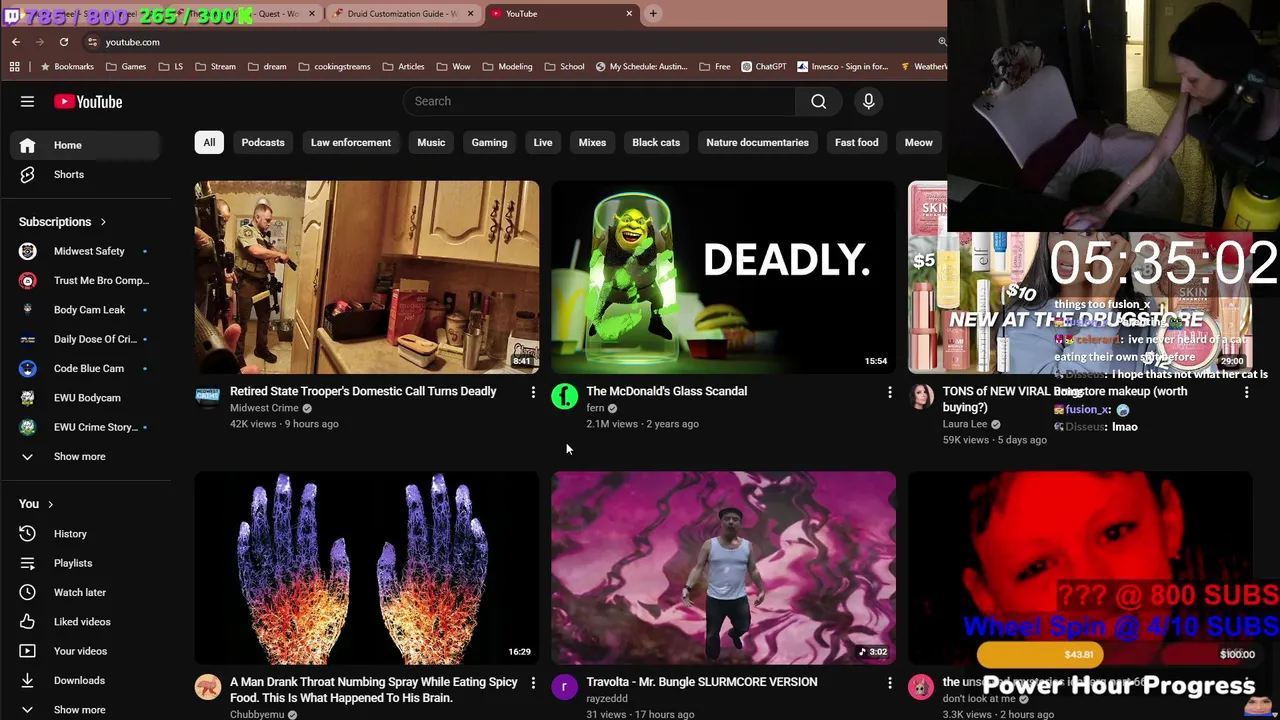Select the Law enforcement filter chip

click(351, 142)
